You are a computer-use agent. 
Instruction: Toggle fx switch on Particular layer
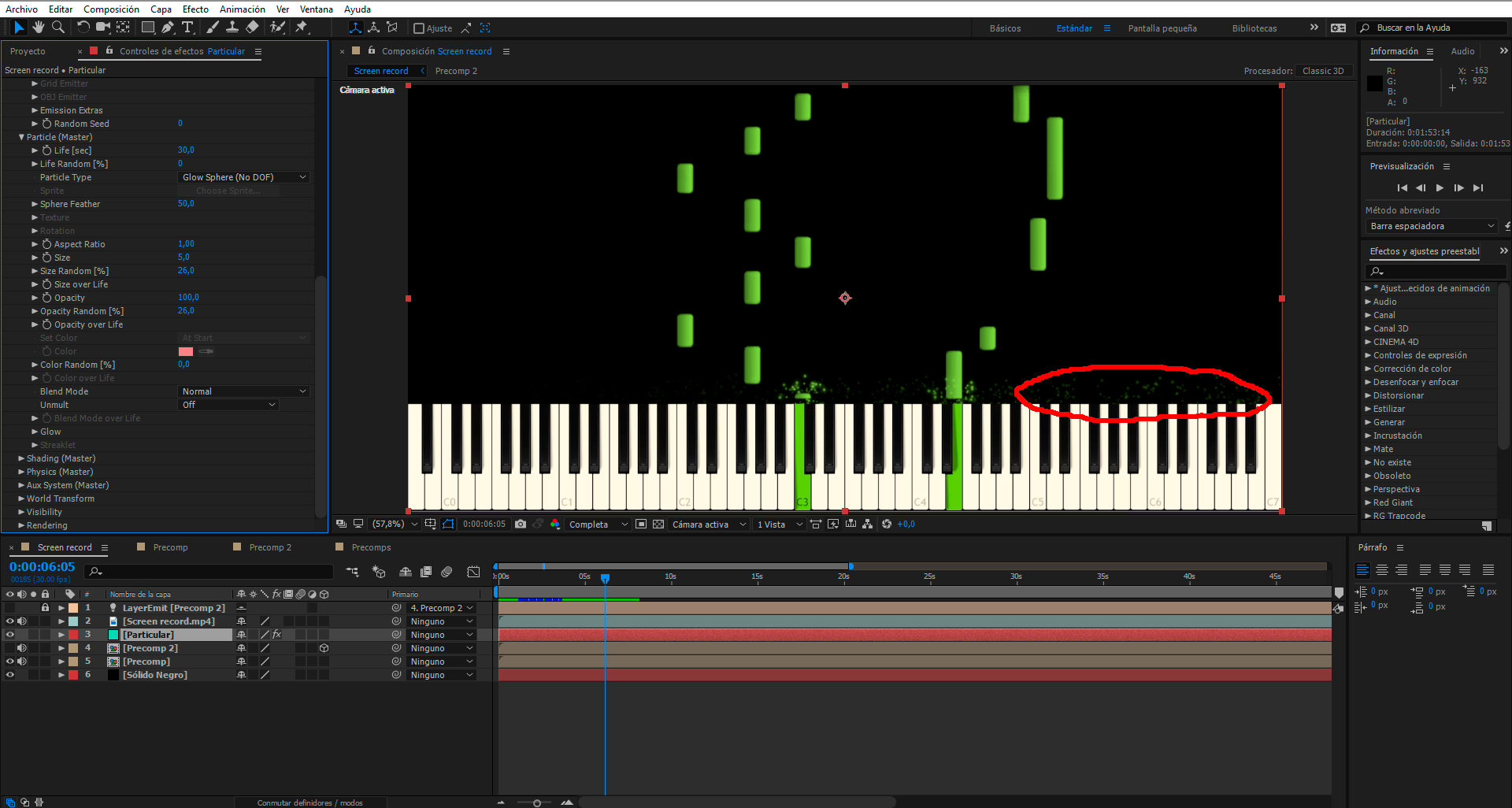(276, 635)
